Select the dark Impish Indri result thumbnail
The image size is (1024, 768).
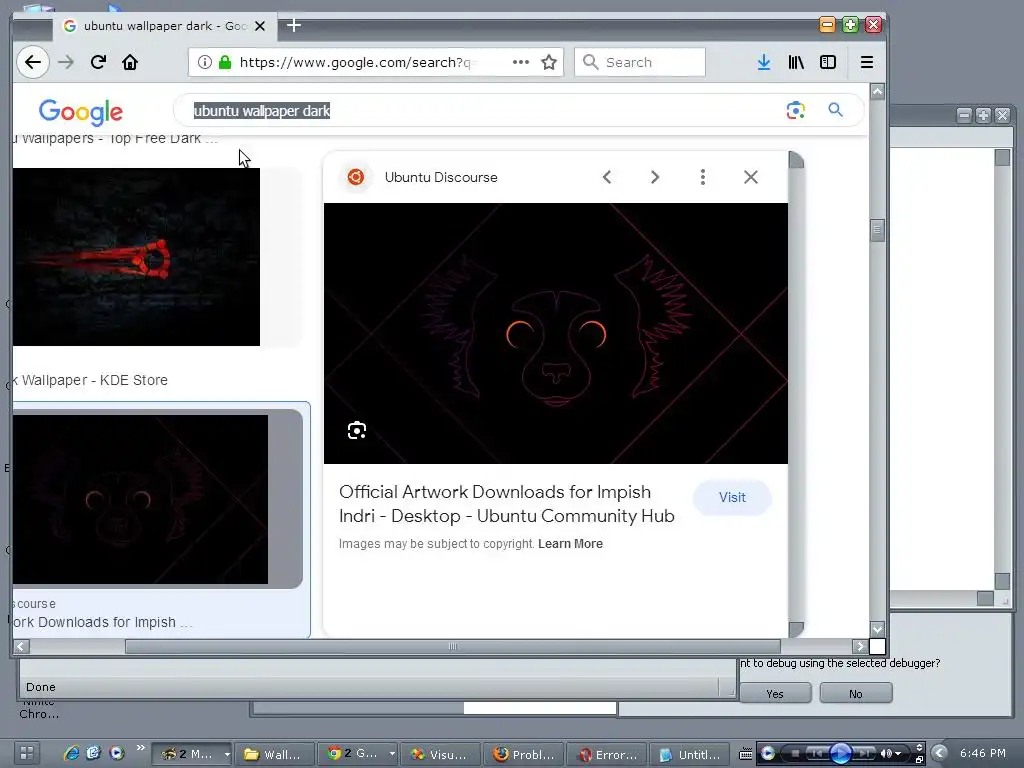tap(140, 499)
